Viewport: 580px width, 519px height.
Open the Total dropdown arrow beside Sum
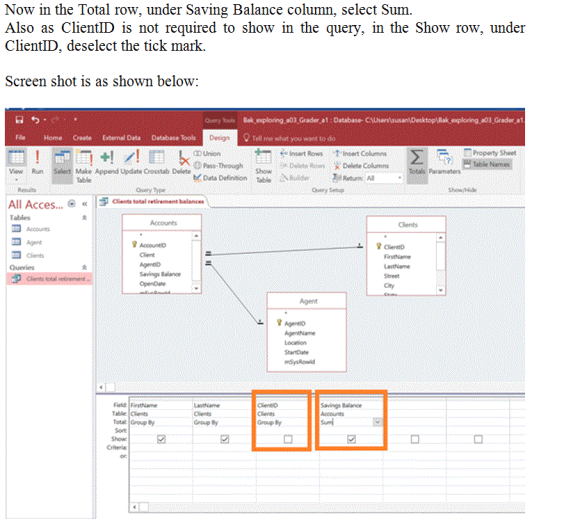click(377, 422)
